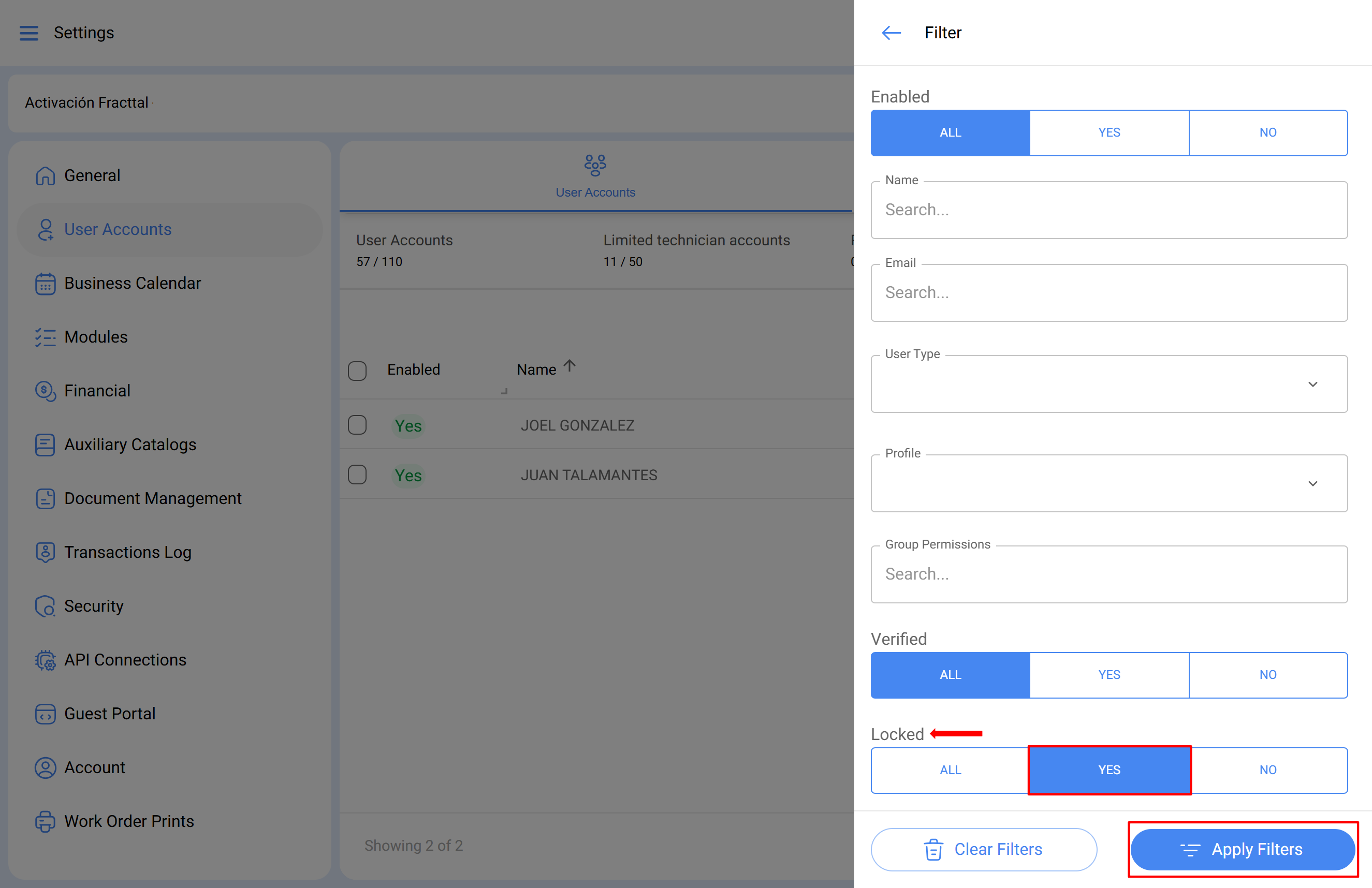
Task: Expand the User Type dropdown
Action: 1312,384
